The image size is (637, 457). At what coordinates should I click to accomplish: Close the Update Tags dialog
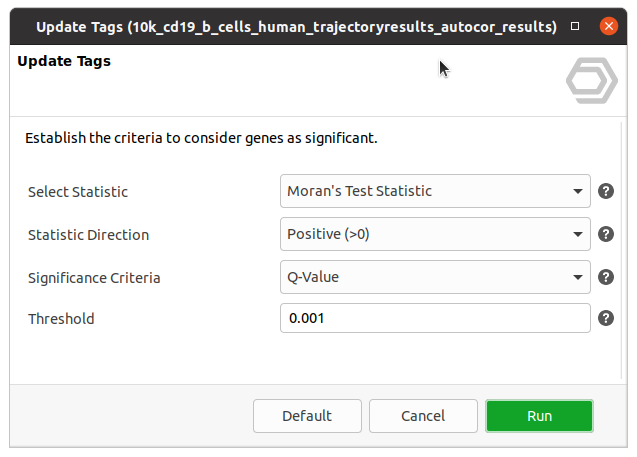(607, 26)
